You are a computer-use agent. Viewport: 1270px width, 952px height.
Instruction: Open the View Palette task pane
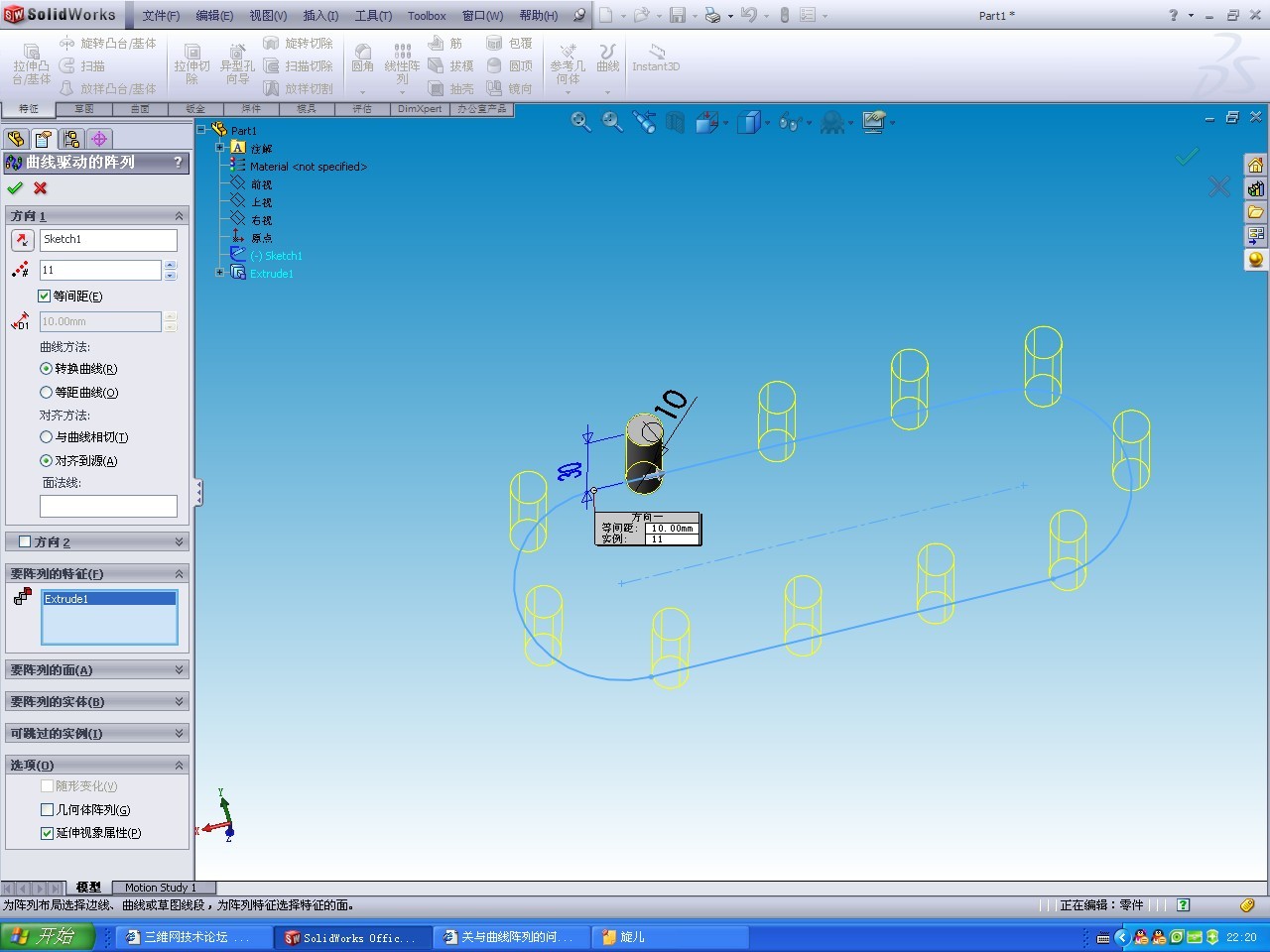click(1255, 235)
